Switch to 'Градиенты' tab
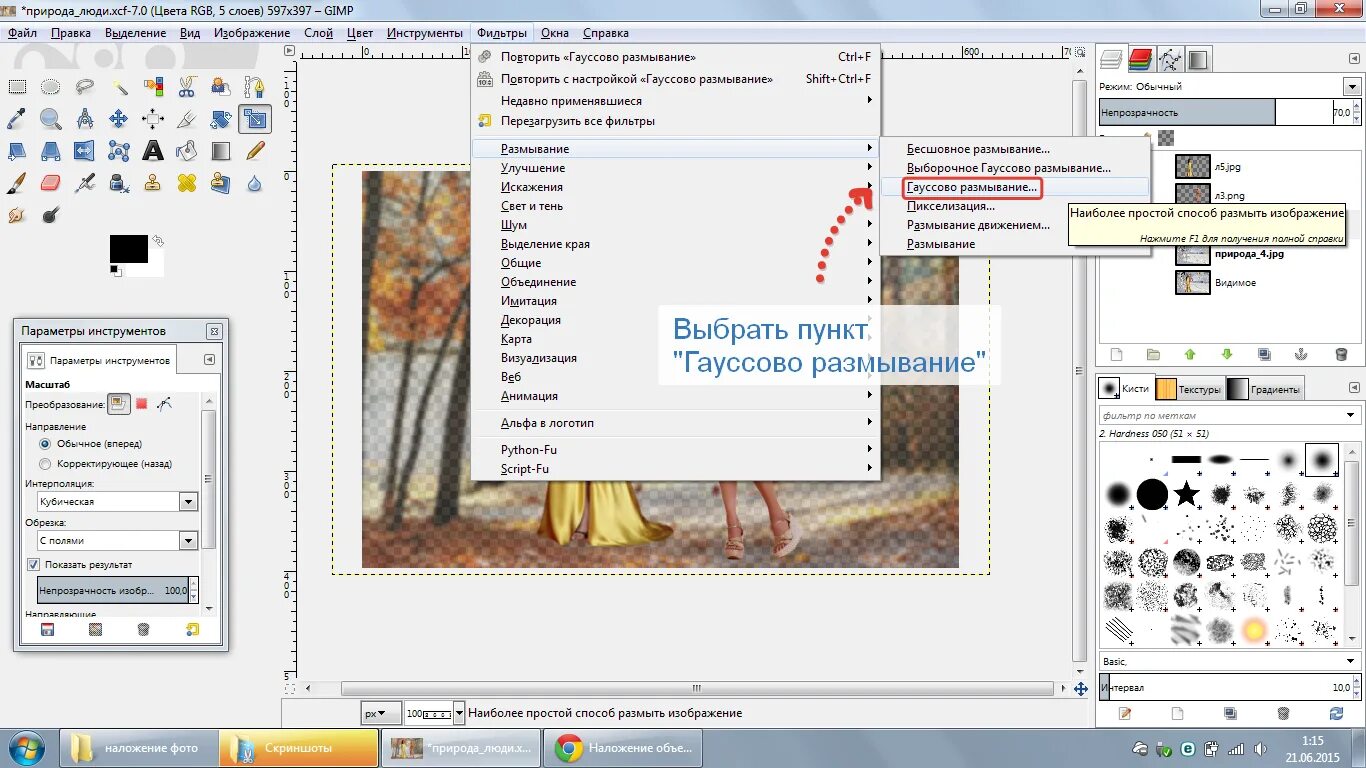This screenshot has width=1366, height=768. pos(1265,389)
